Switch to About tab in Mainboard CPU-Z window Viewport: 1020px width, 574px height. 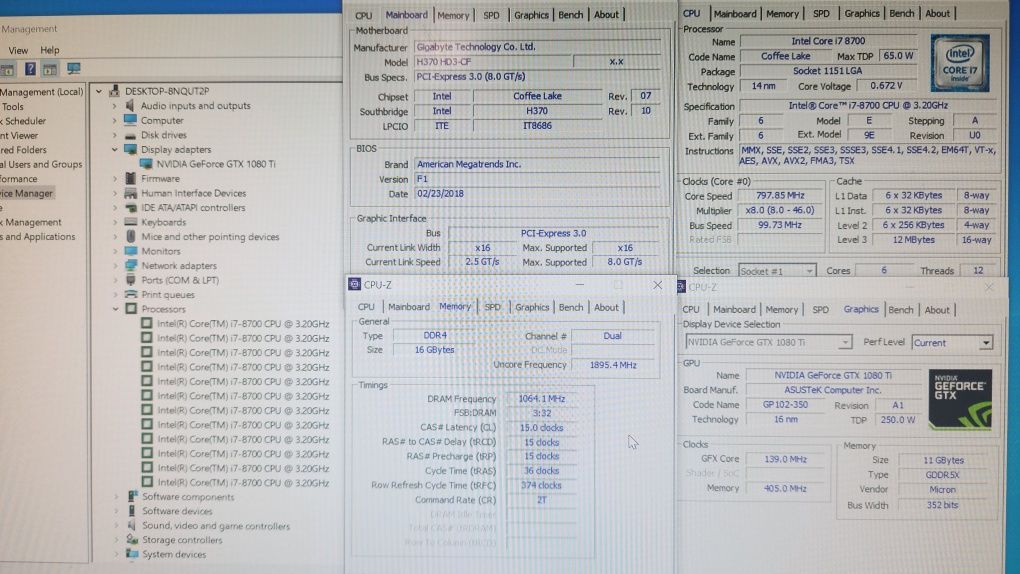click(606, 14)
